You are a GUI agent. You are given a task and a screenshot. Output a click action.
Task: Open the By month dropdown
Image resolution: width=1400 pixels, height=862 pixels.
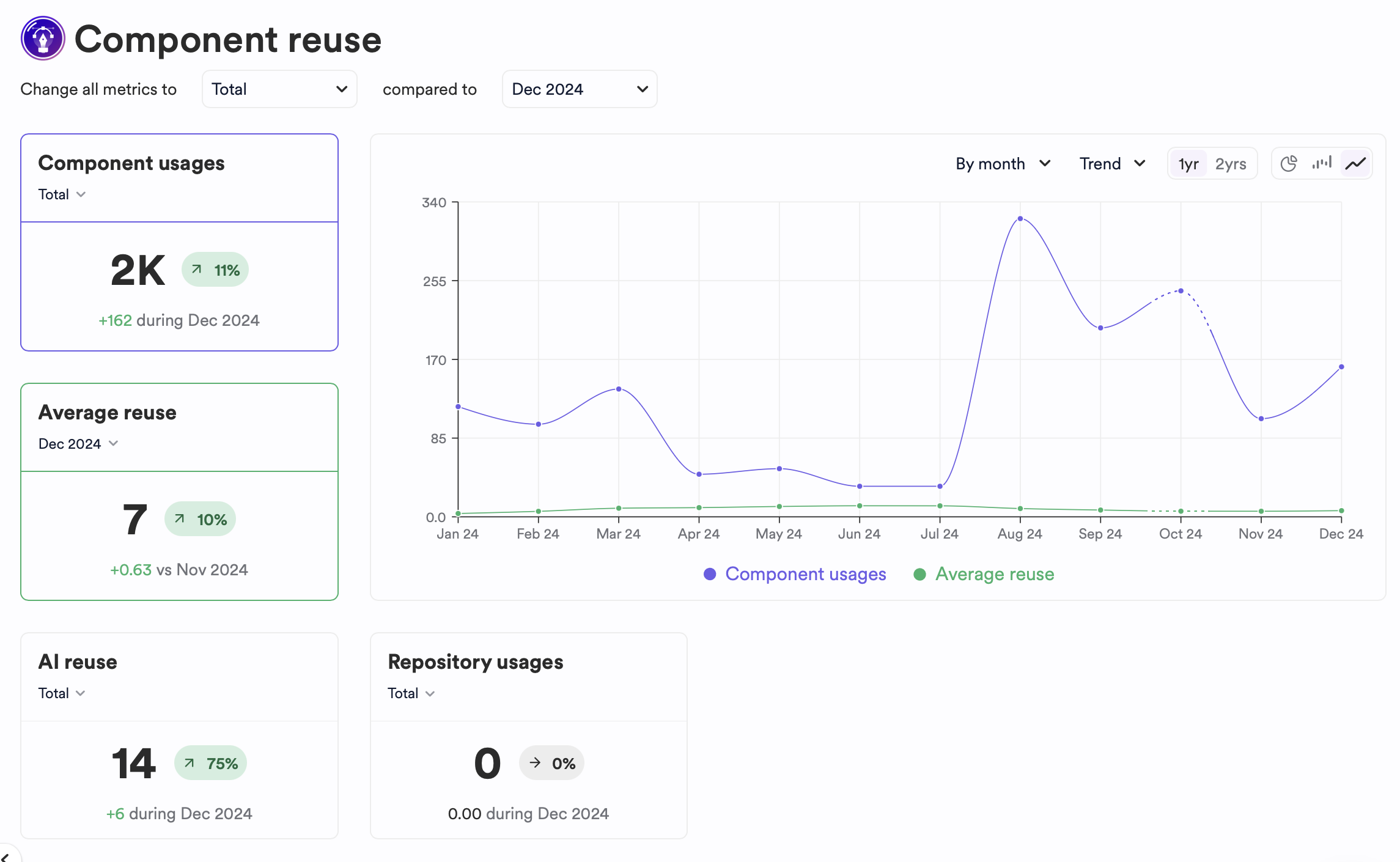click(1003, 164)
